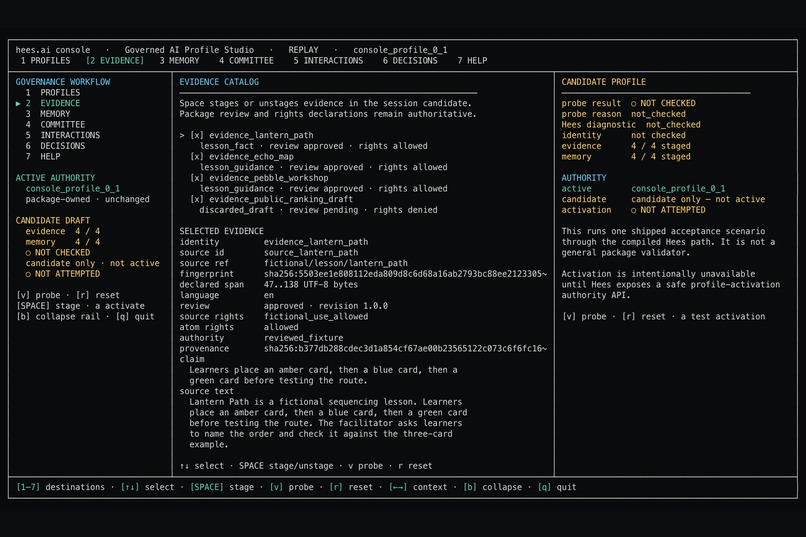This screenshot has width=806, height=537.
Task: Select PROFILES in the Governance Workflow list
Action: (53, 92)
